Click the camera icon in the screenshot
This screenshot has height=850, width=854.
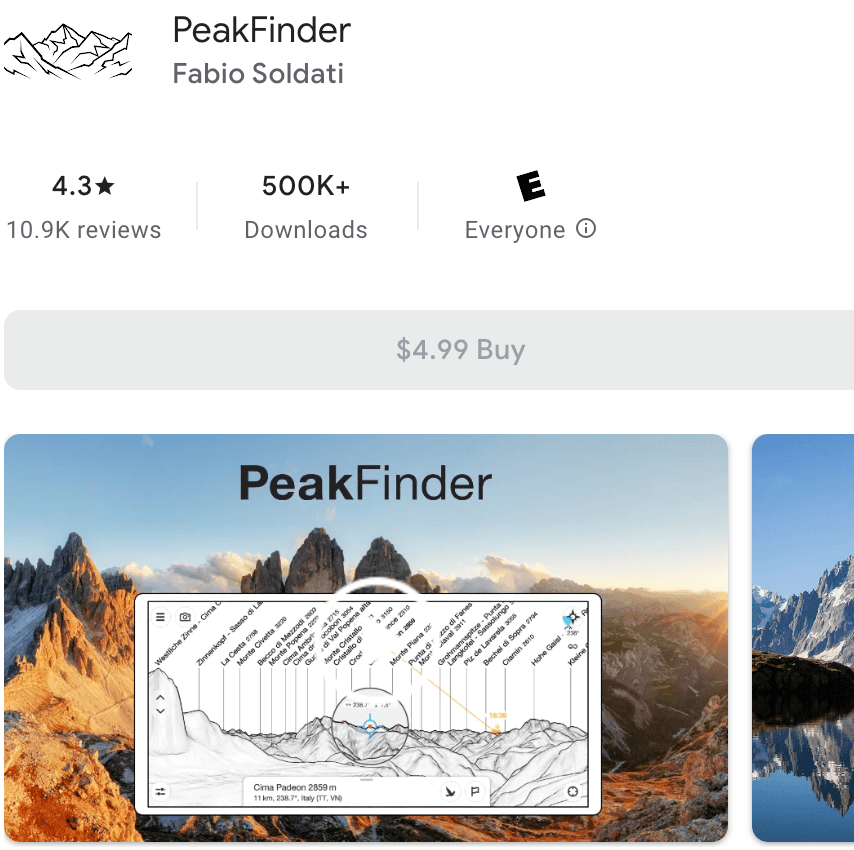coord(185,617)
